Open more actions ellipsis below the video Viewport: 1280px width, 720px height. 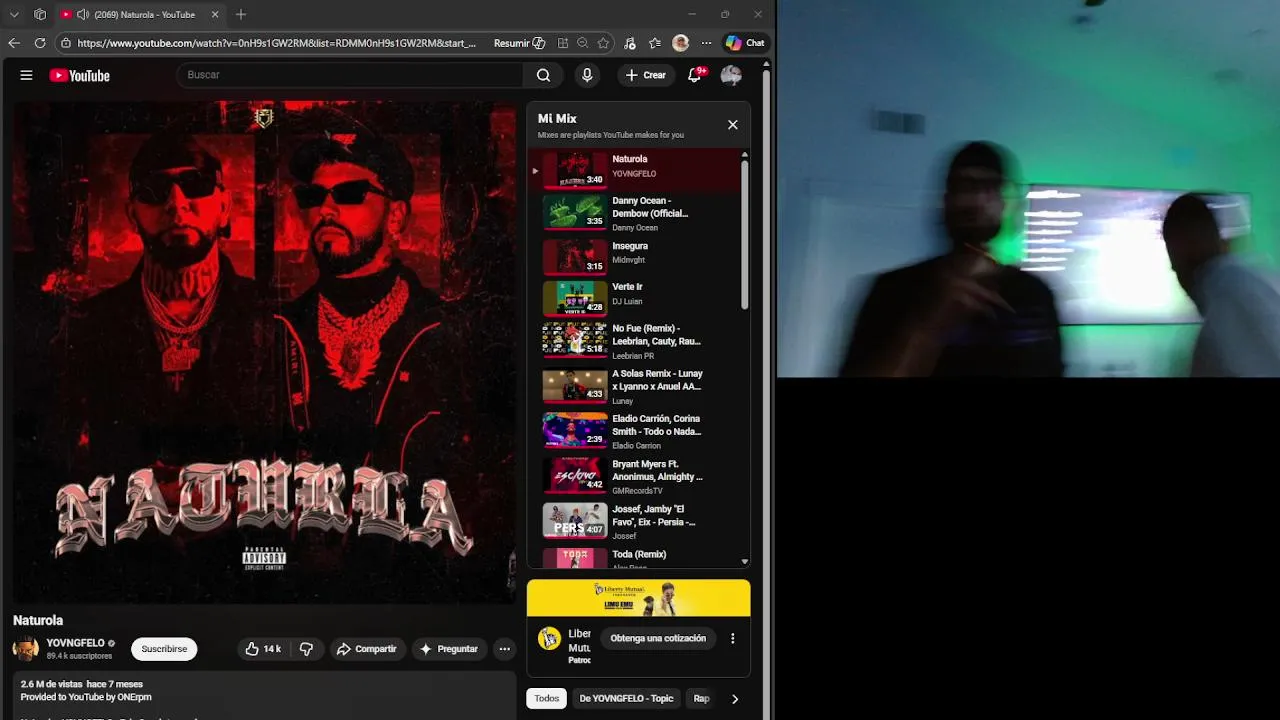504,649
